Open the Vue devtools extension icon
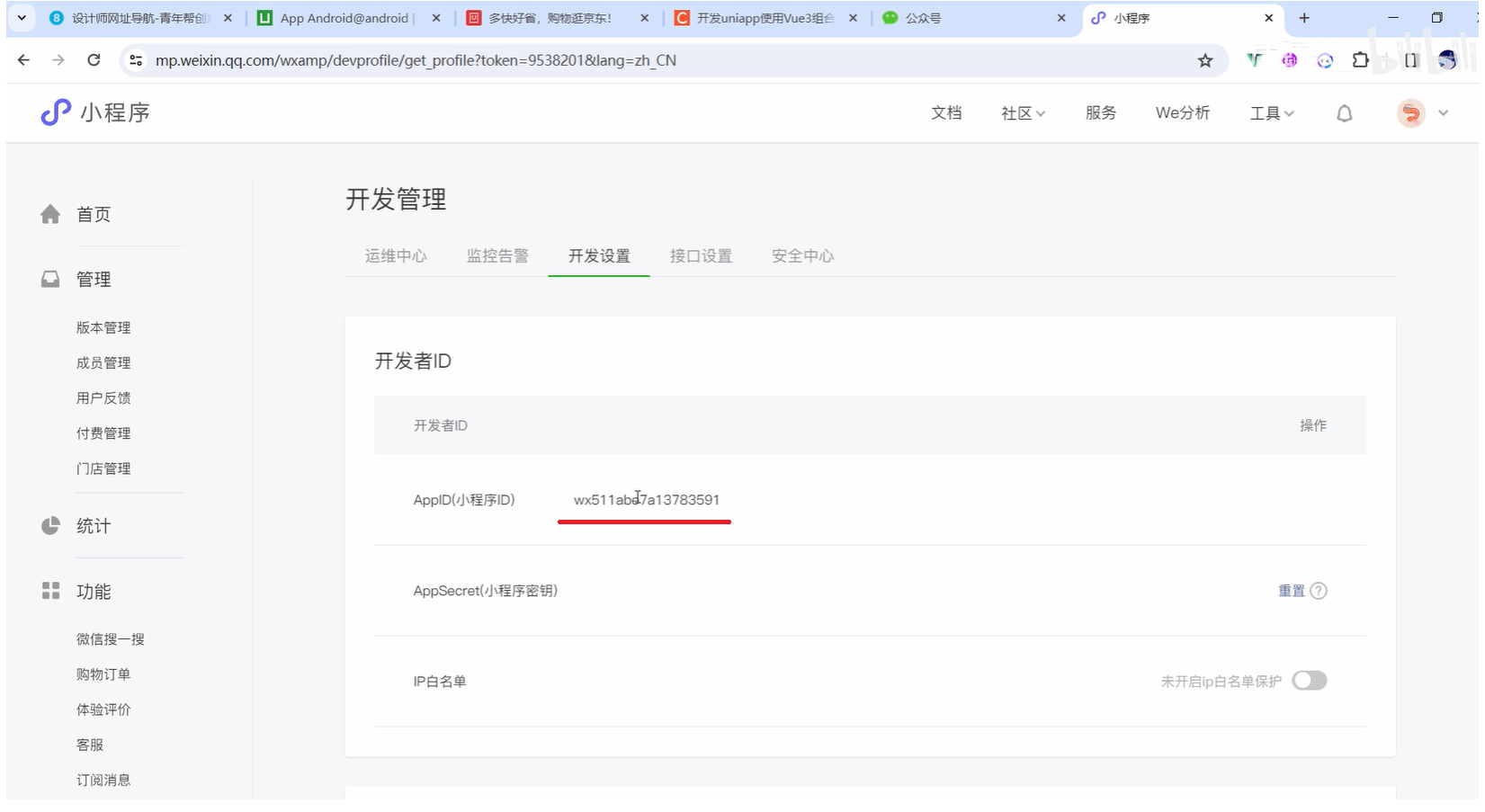Viewport: 1485px width, 812px height. point(1254,60)
